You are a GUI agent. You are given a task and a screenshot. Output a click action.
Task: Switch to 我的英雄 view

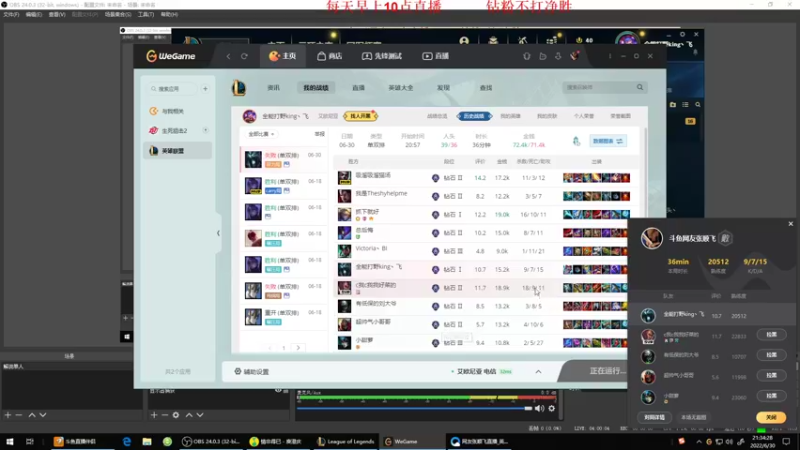[x=510, y=116]
